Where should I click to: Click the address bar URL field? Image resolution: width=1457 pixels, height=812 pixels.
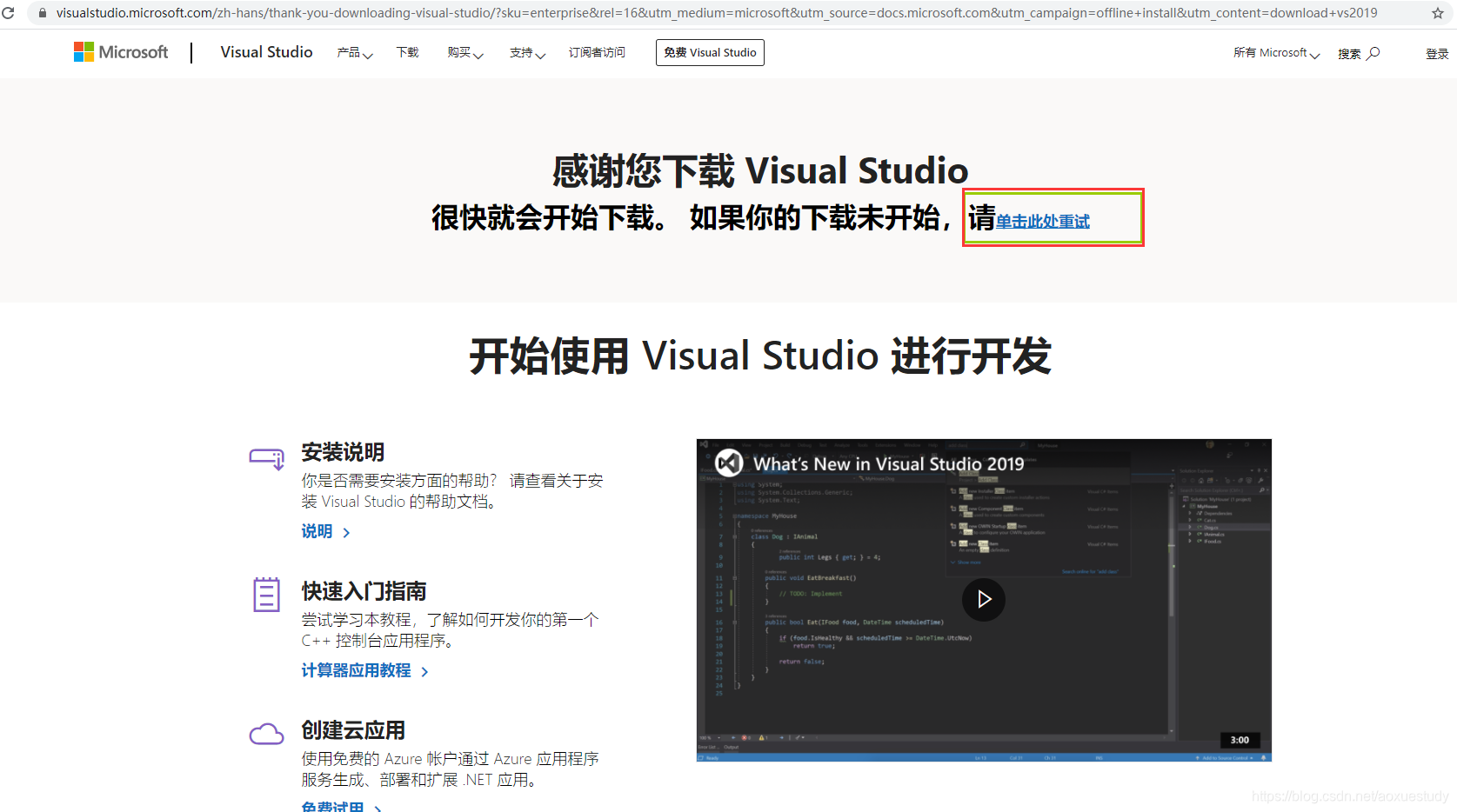click(717, 13)
